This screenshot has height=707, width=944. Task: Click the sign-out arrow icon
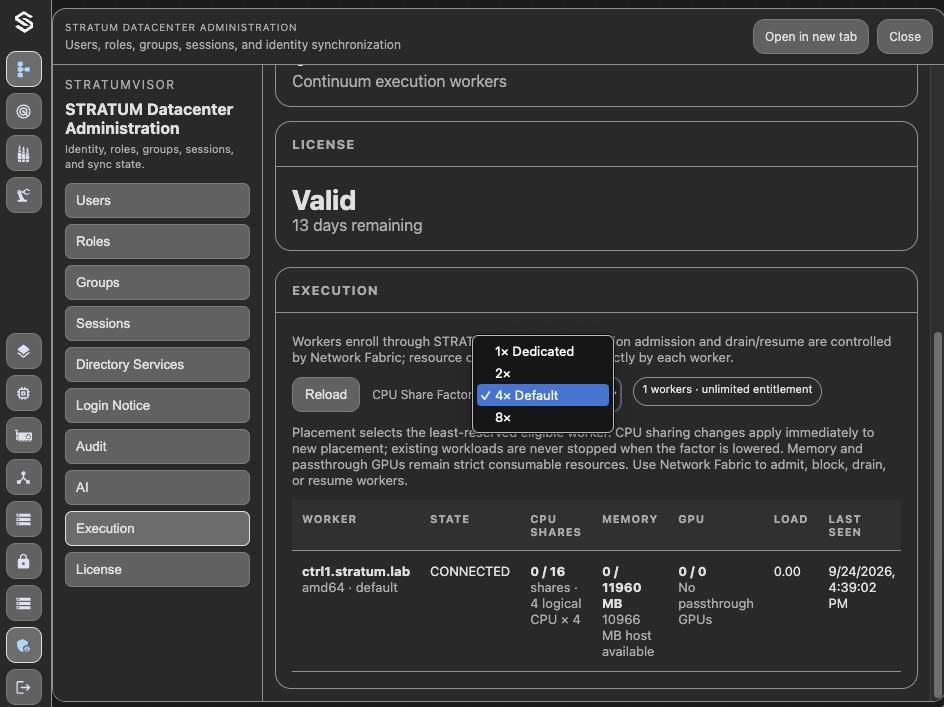(24, 687)
